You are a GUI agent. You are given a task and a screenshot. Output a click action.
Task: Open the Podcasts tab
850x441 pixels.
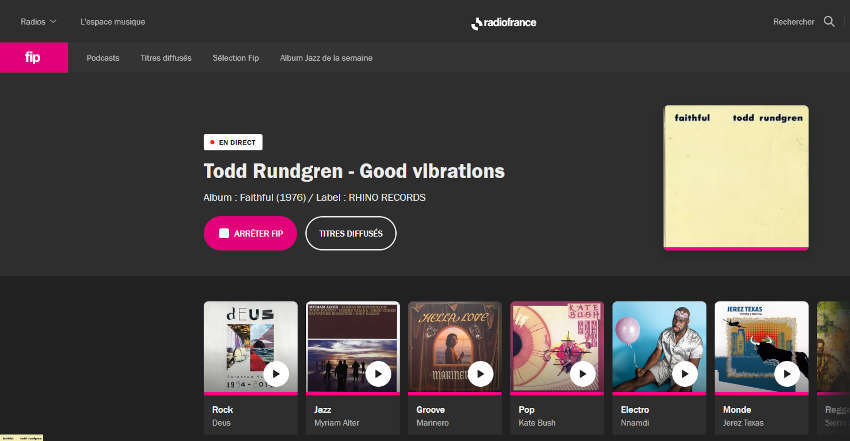[103, 58]
